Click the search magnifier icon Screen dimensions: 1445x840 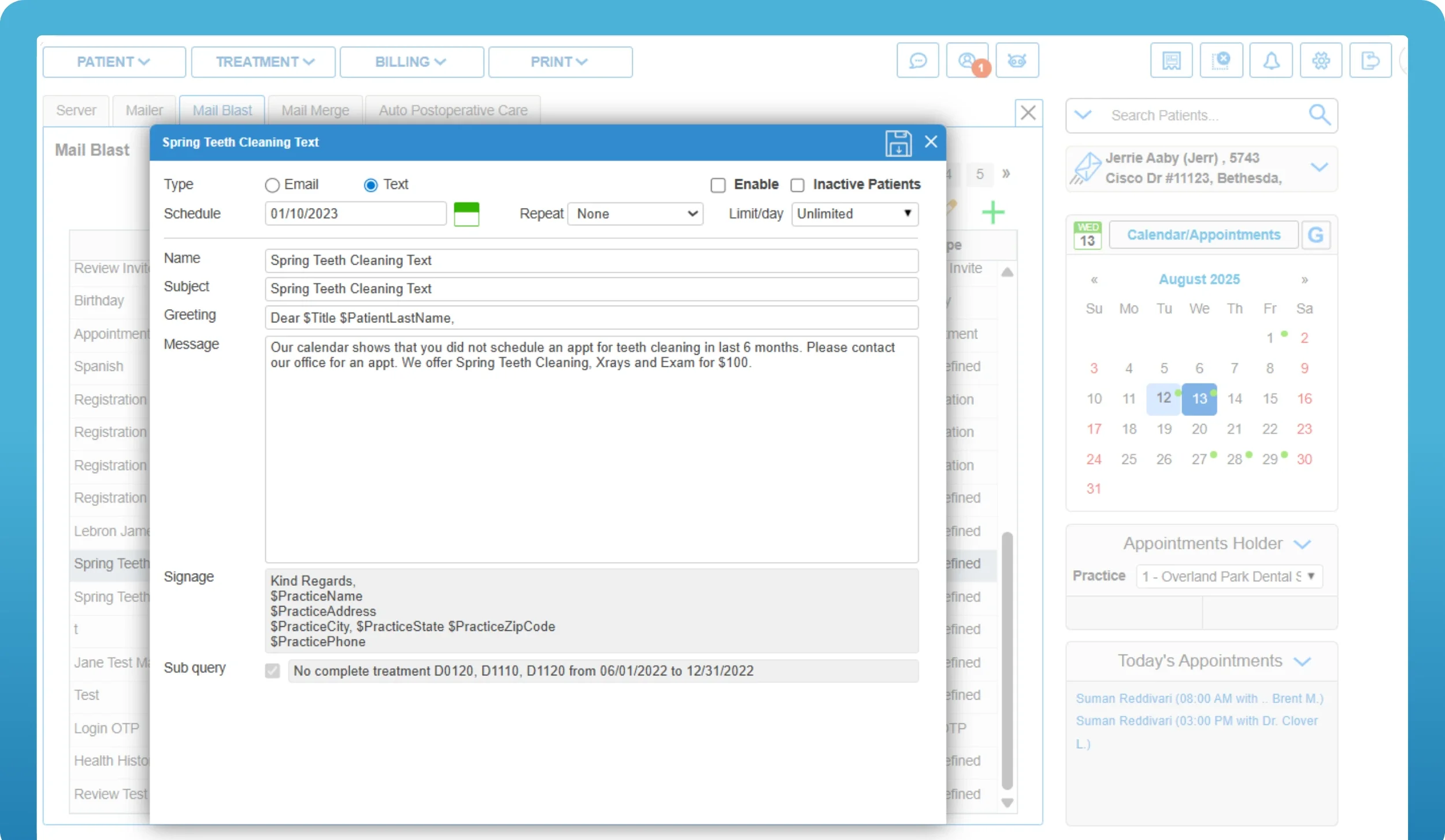coord(1320,115)
